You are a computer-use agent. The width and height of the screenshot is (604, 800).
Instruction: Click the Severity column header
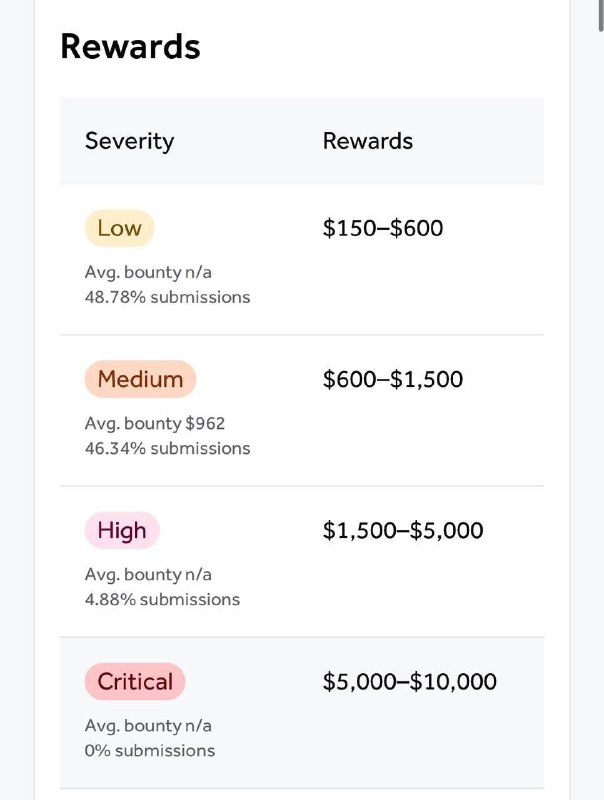tap(130, 141)
